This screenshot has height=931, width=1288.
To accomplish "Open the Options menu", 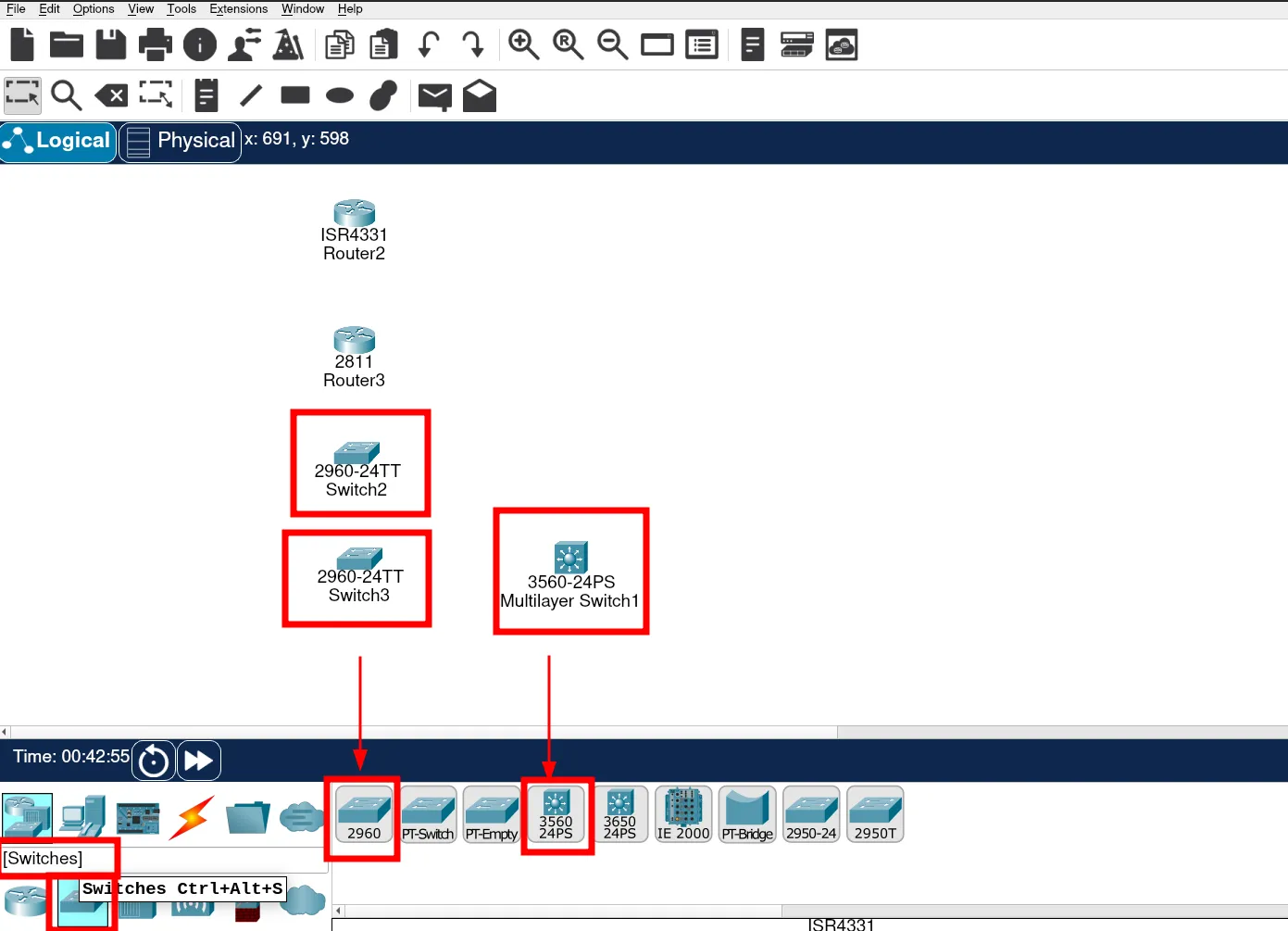I will point(94,9).
